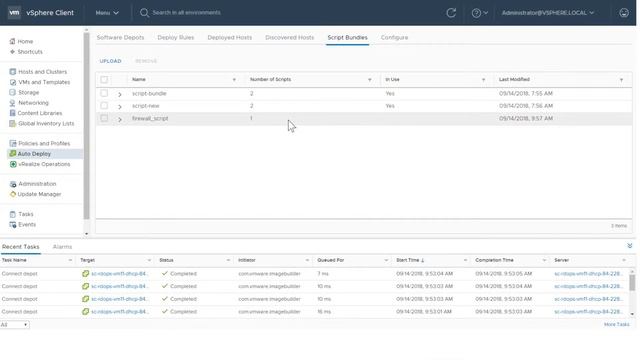The image size is (640, 360).
Task: Open Hosts and Clusters in the sidebar
Action: [x=42, y=72]
